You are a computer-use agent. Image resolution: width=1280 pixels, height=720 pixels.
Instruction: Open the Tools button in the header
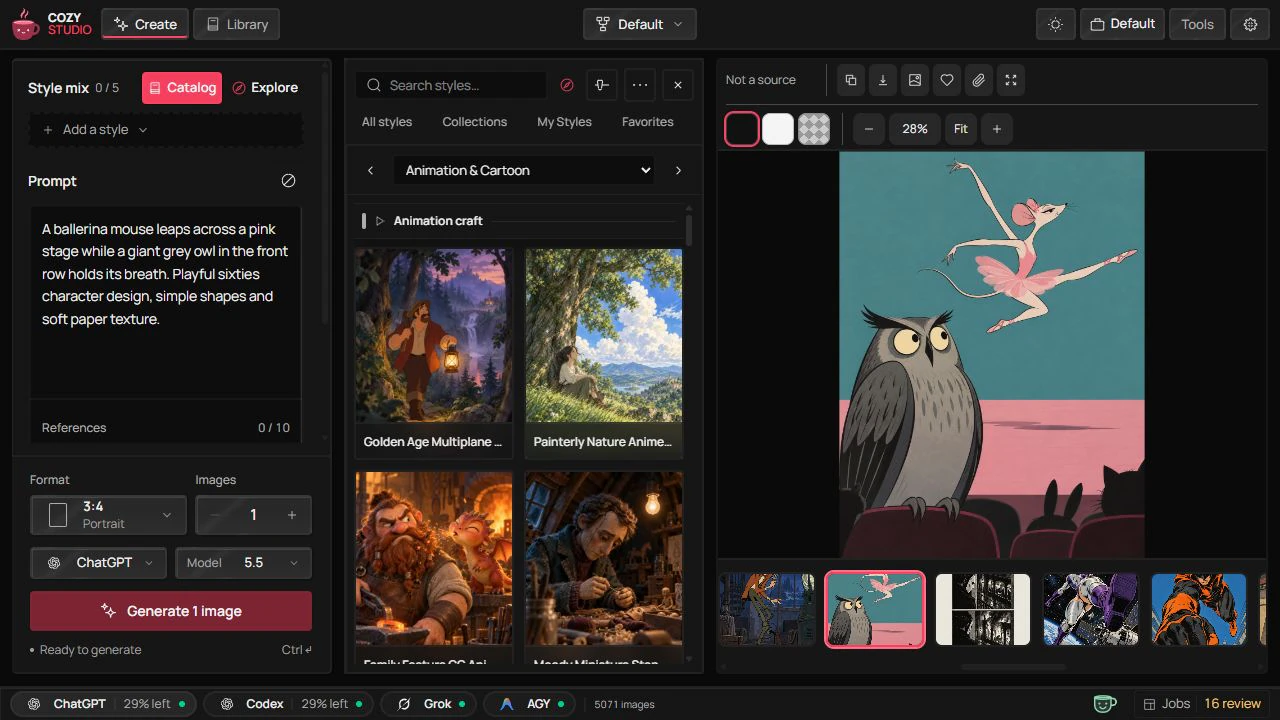coord(1197,24)
